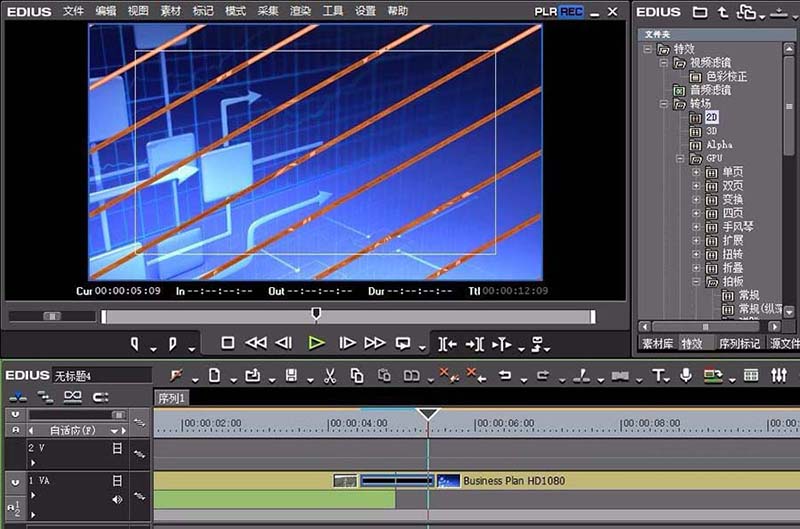Open the 文件 menu
This screenshot has width=800, height=529.
point(73,11)
